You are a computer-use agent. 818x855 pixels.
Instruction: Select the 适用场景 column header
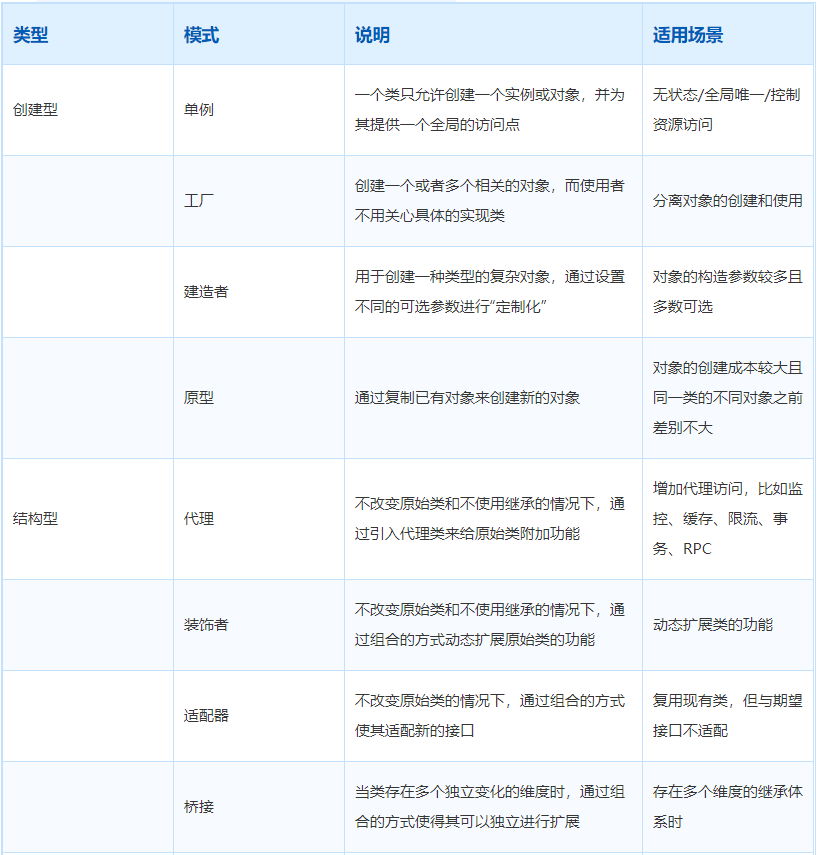coord(688,36)
